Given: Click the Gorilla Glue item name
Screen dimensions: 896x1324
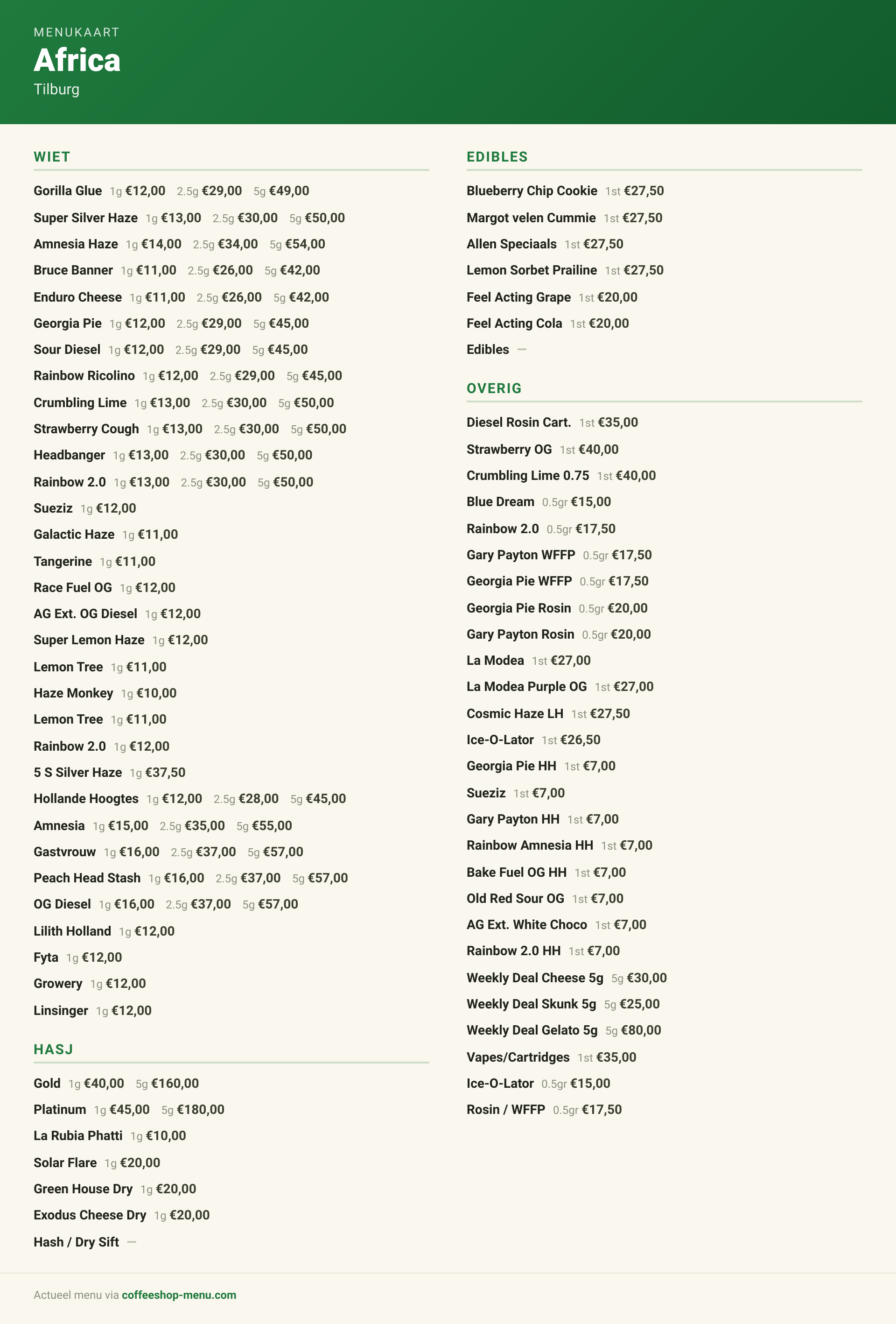Looking at the screenshot, I should (68, 191).
